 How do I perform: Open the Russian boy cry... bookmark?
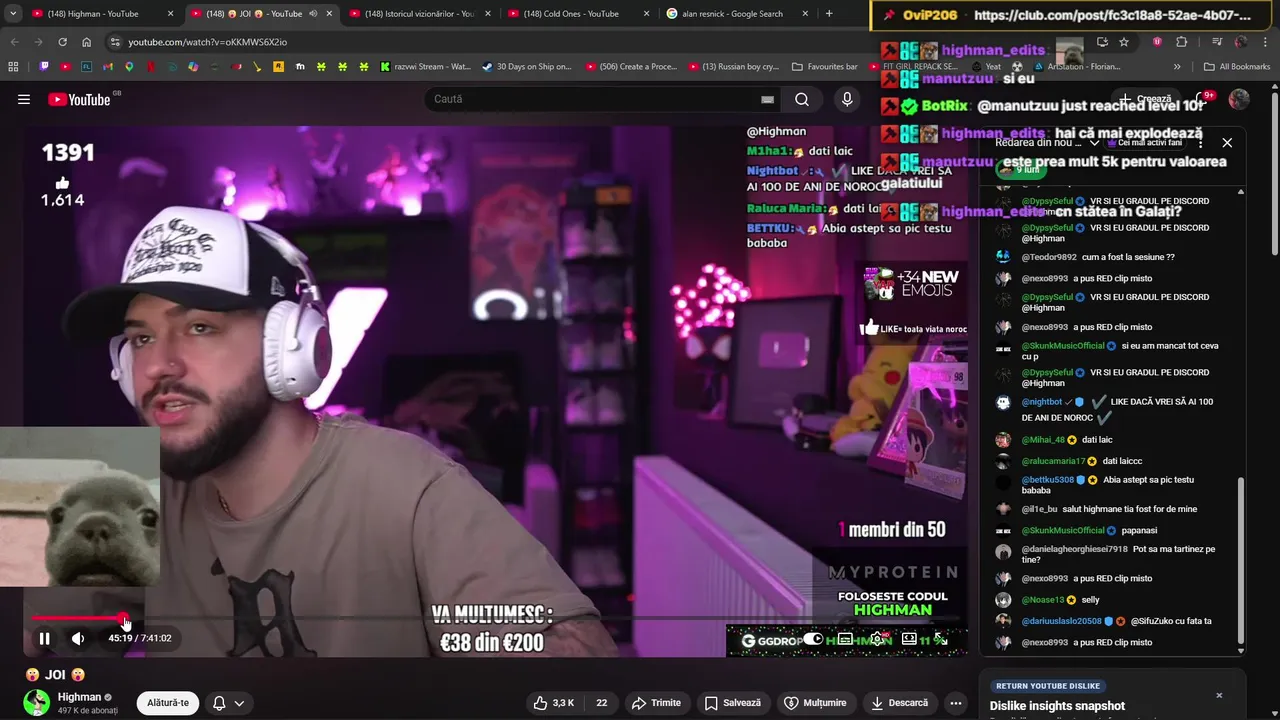734,67
